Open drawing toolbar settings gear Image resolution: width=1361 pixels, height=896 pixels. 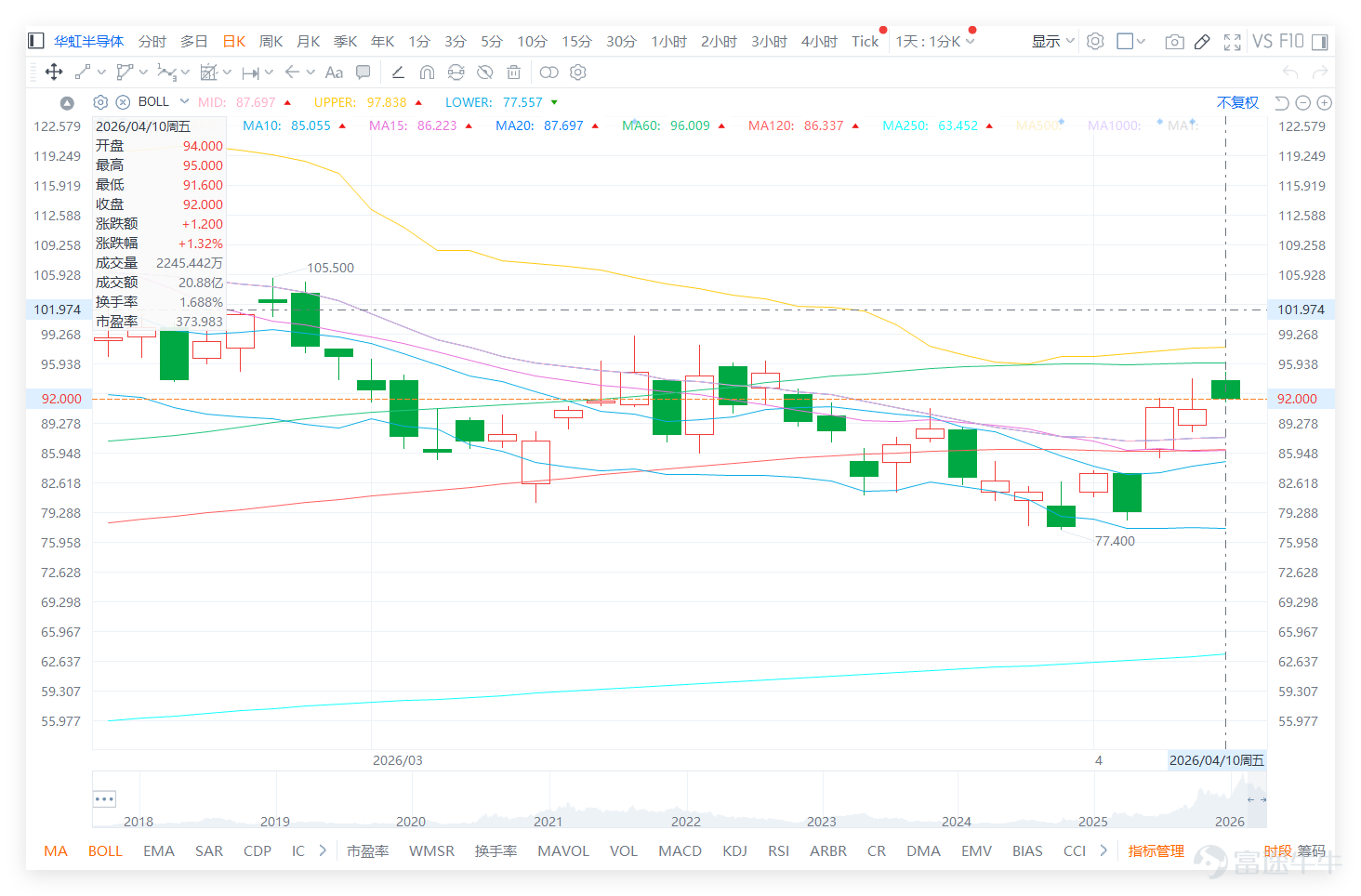pos(578,72)
